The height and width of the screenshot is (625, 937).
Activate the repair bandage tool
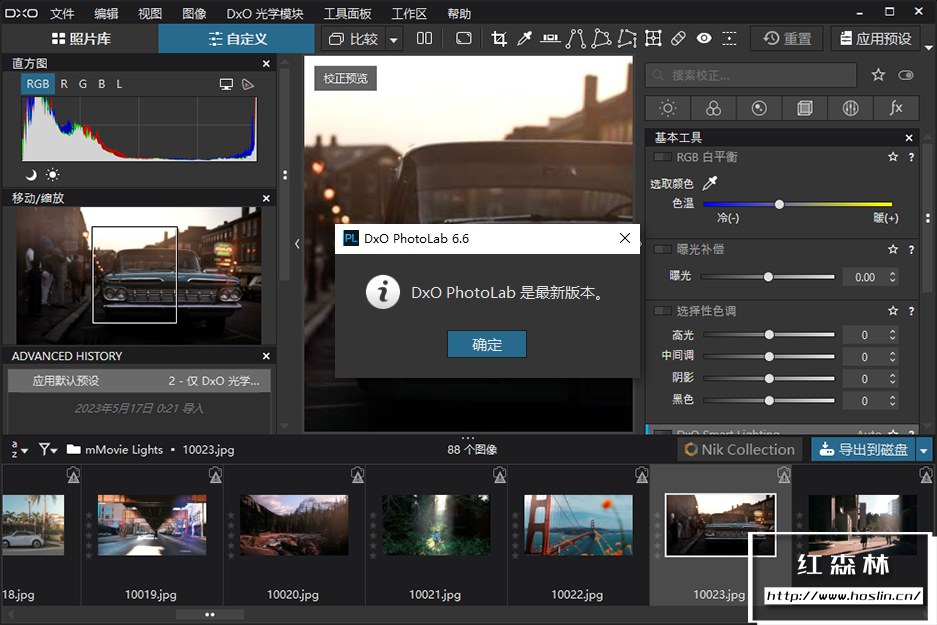[678, 39]
